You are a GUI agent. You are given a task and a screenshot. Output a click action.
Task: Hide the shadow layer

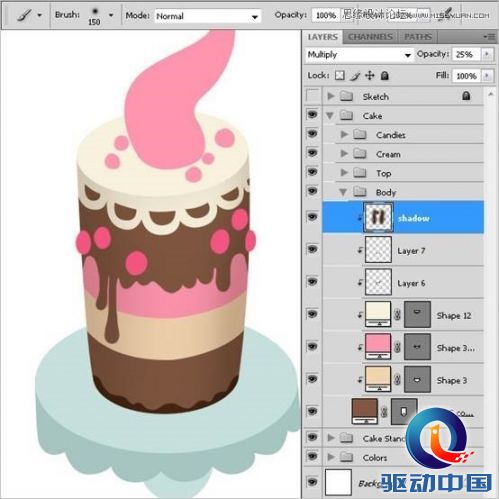point(312,217)
